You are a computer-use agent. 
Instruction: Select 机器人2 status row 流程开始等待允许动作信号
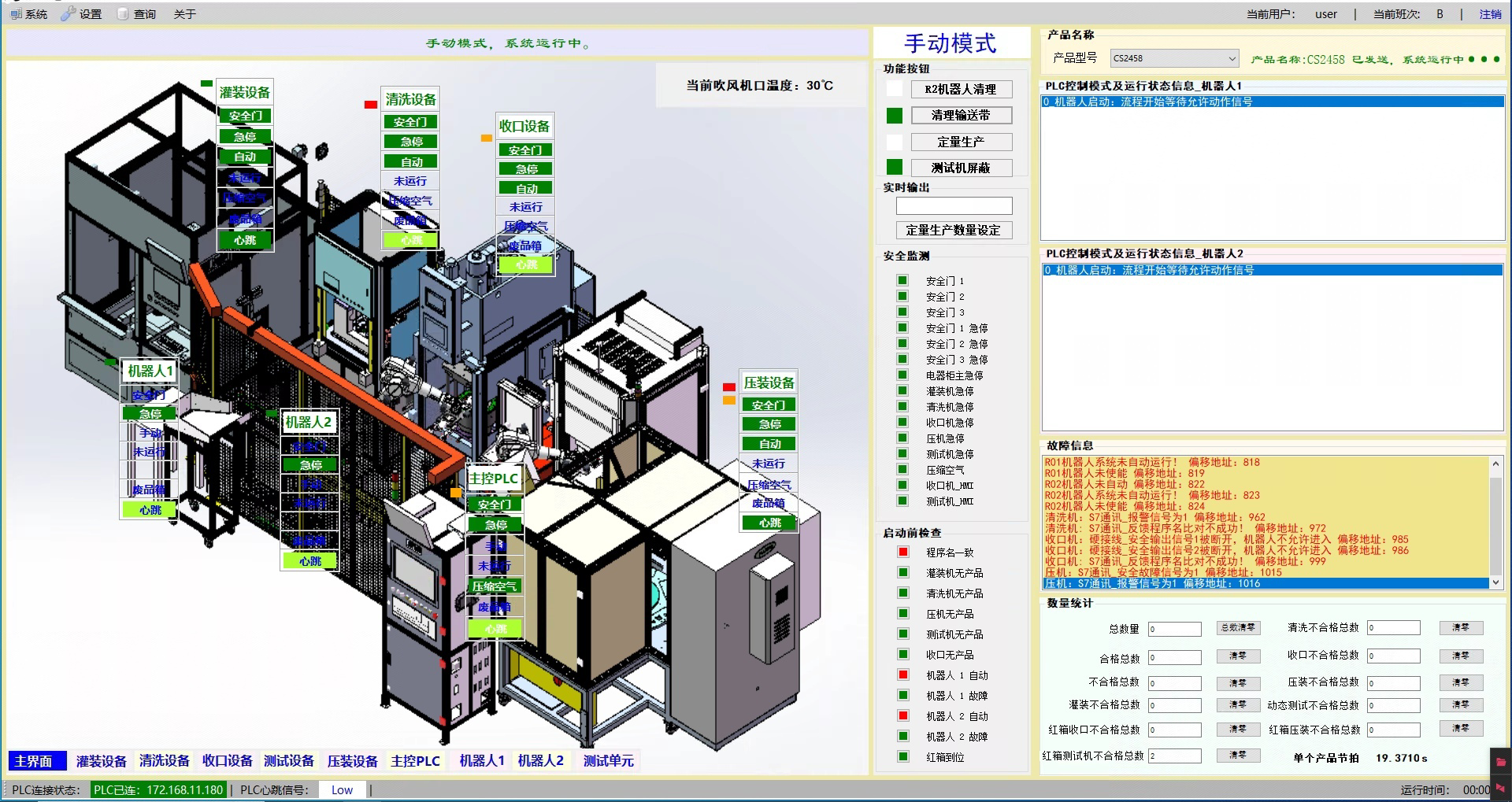(x=1273, y=270)
